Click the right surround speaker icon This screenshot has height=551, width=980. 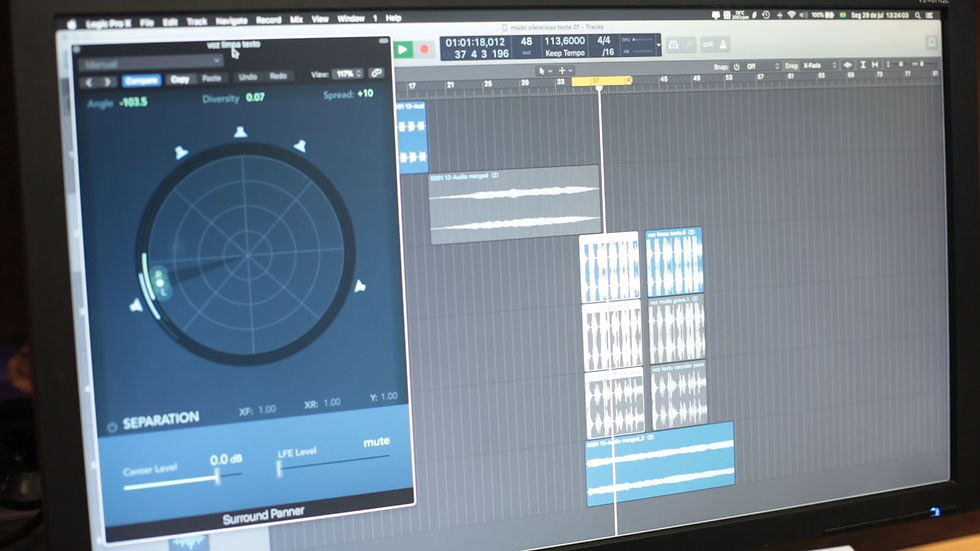(359, 286)
